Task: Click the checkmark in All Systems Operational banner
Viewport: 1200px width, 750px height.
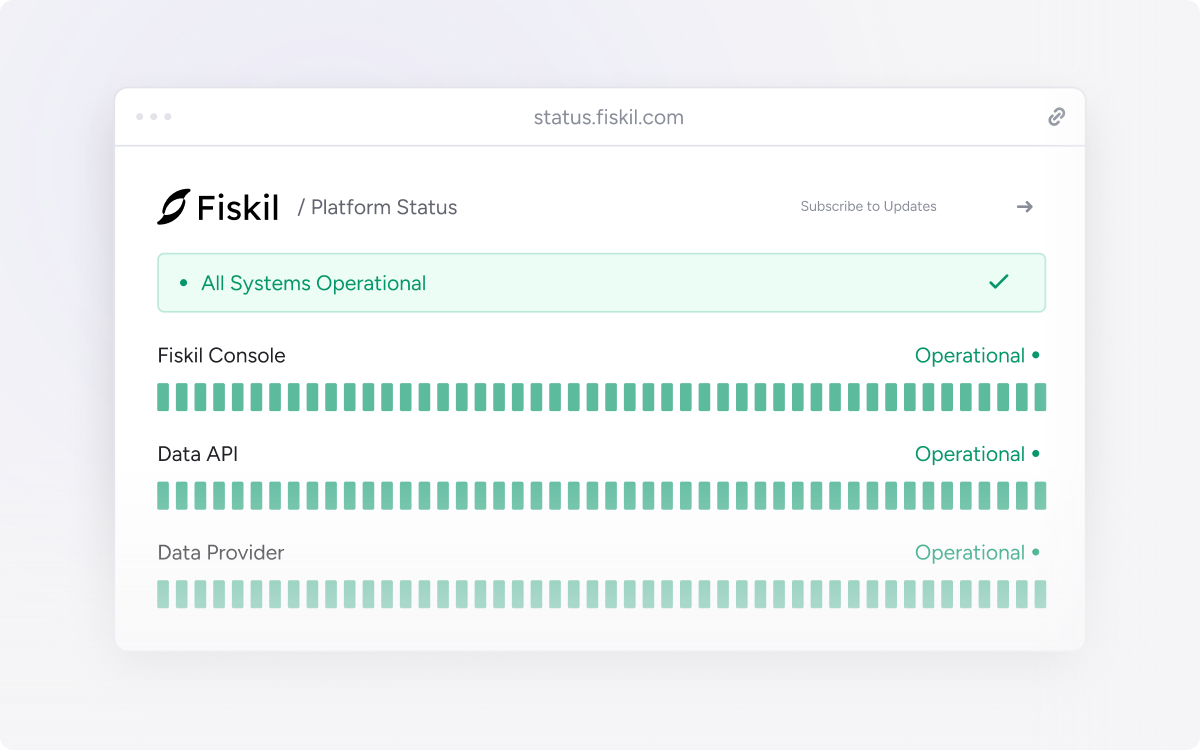Action: 998,282
